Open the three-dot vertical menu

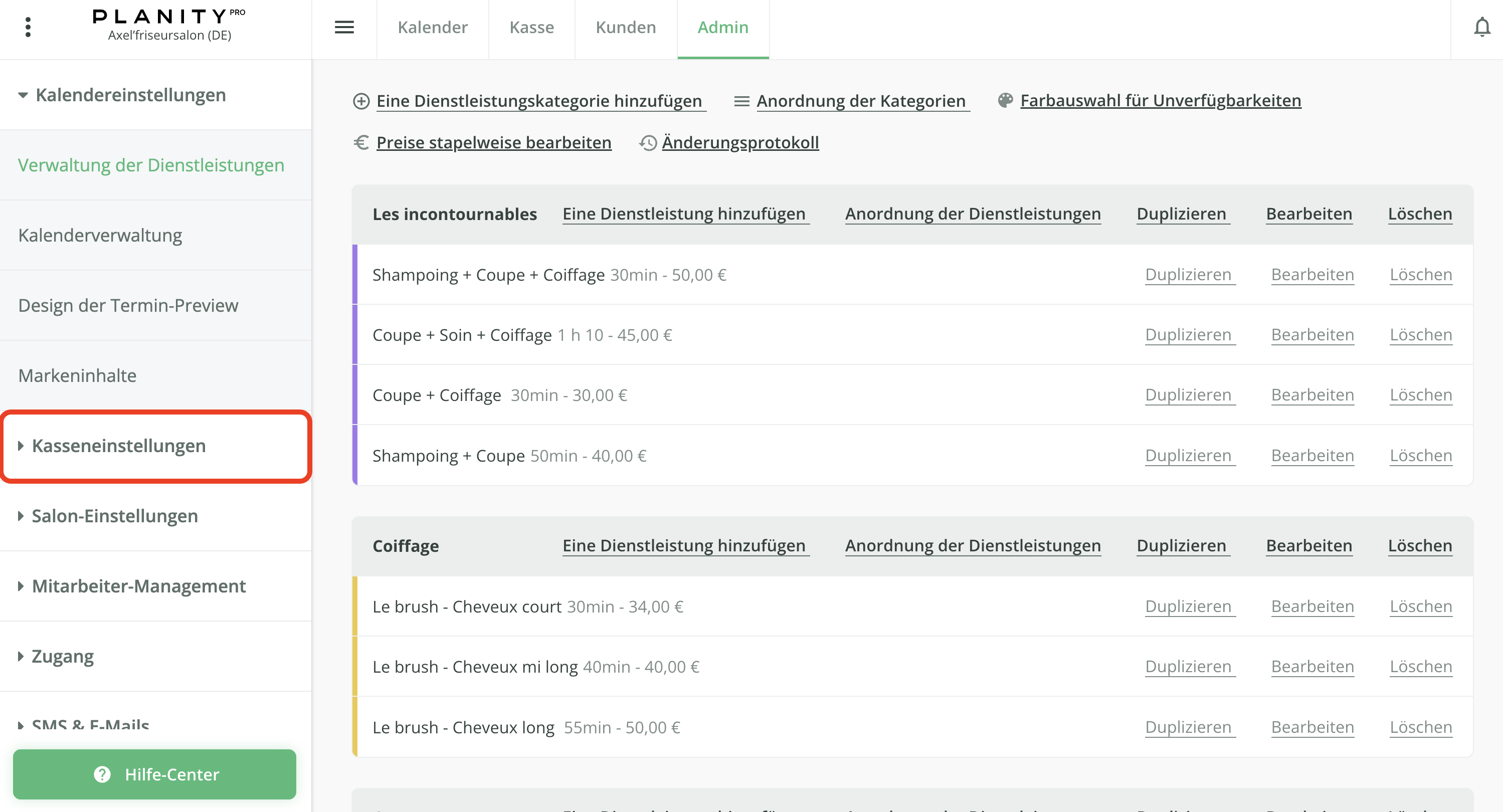pyautogui.click(x=28, y=28)
